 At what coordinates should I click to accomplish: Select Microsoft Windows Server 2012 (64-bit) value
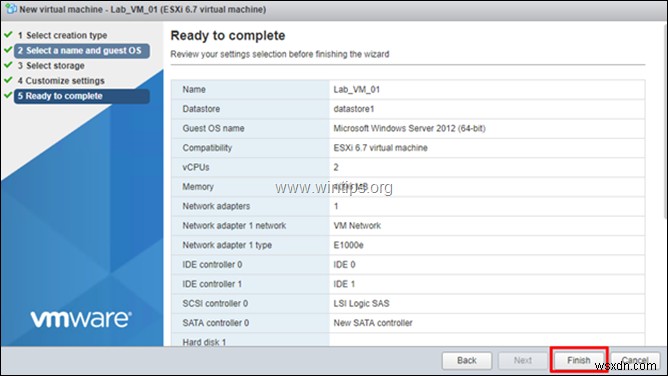point(409,129)
